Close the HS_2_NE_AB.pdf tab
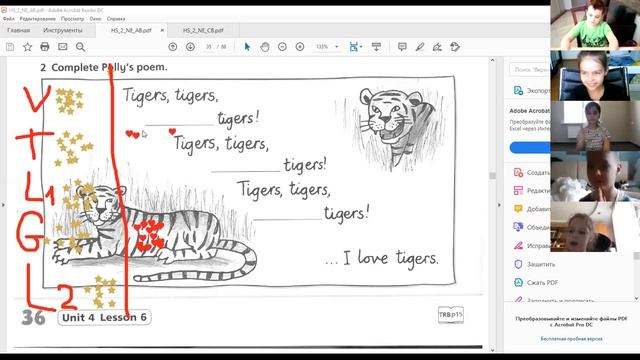 pos(162,31)
